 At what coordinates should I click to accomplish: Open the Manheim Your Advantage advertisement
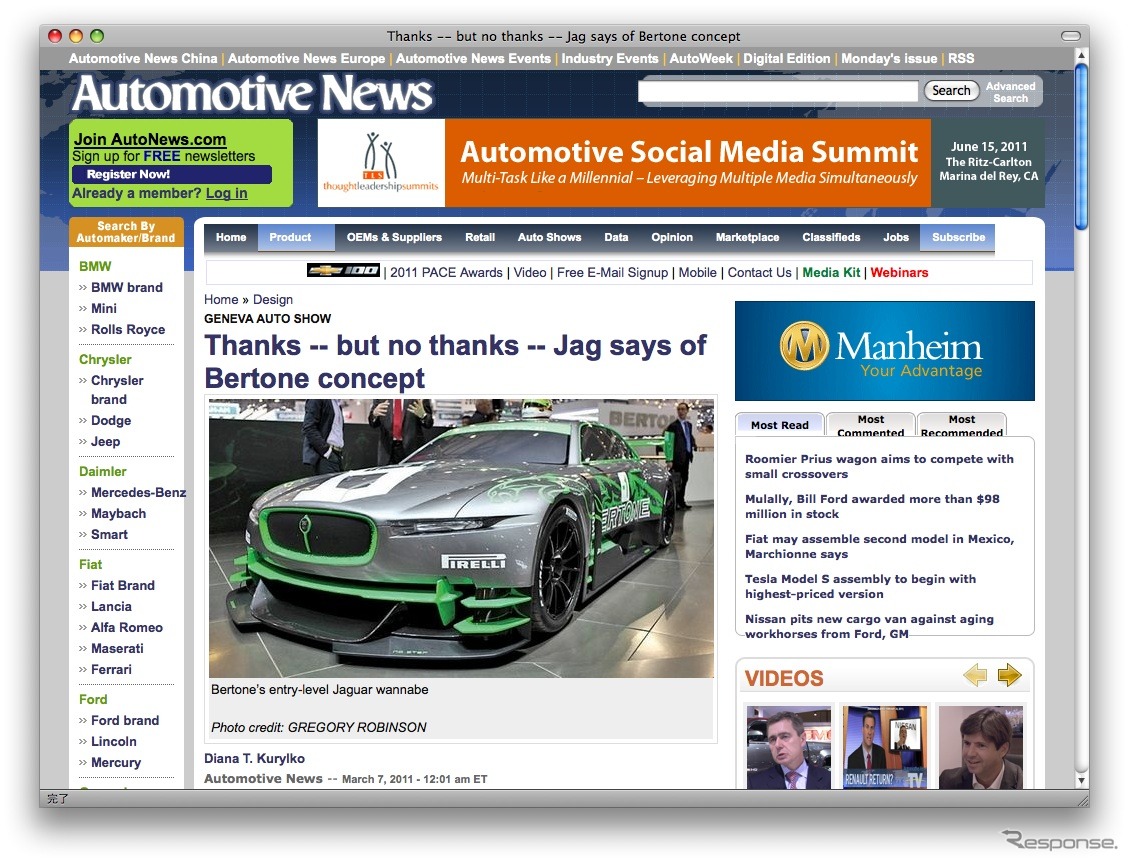(884, 351)
